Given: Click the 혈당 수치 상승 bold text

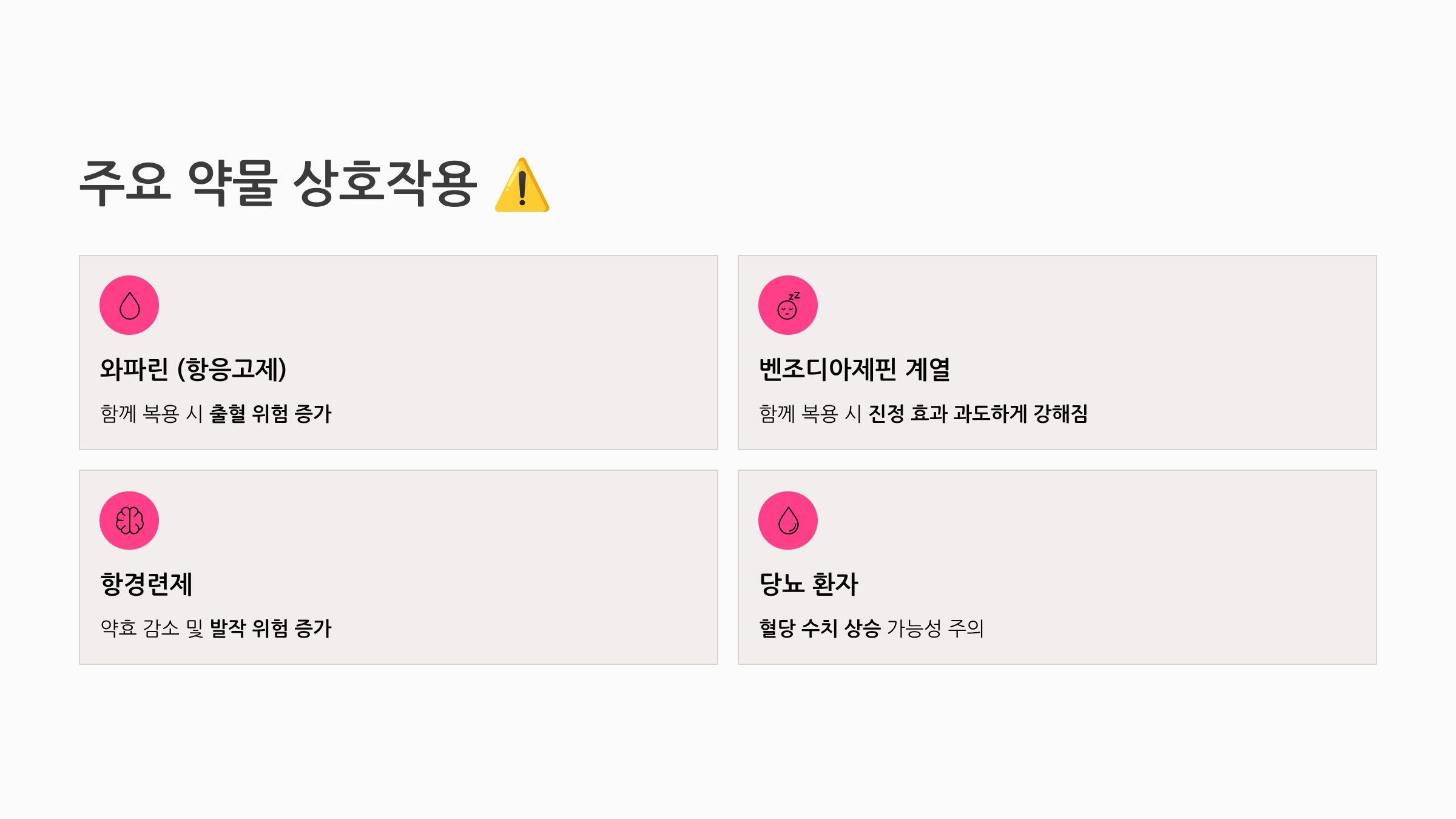Looking at the screenshot, I should tap(820, 629).
